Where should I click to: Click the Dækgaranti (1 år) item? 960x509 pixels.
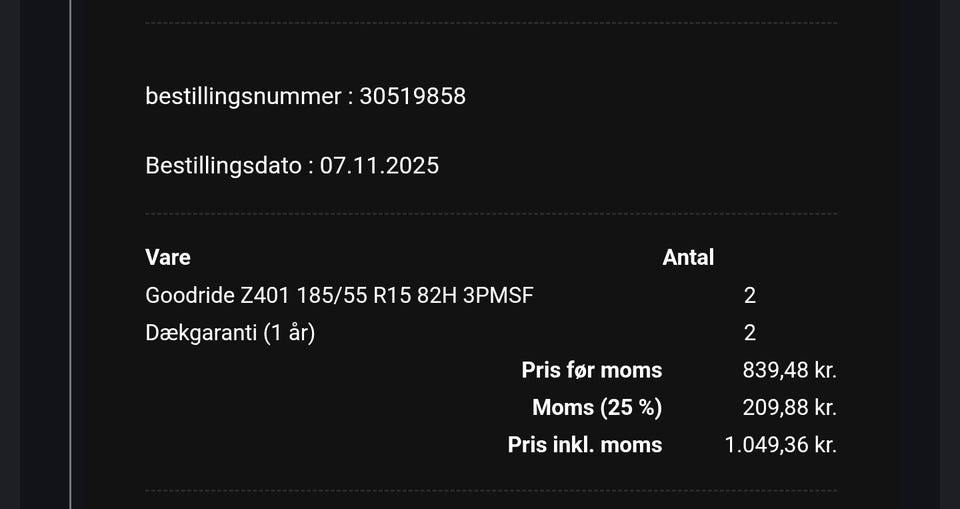pos(230,333)
